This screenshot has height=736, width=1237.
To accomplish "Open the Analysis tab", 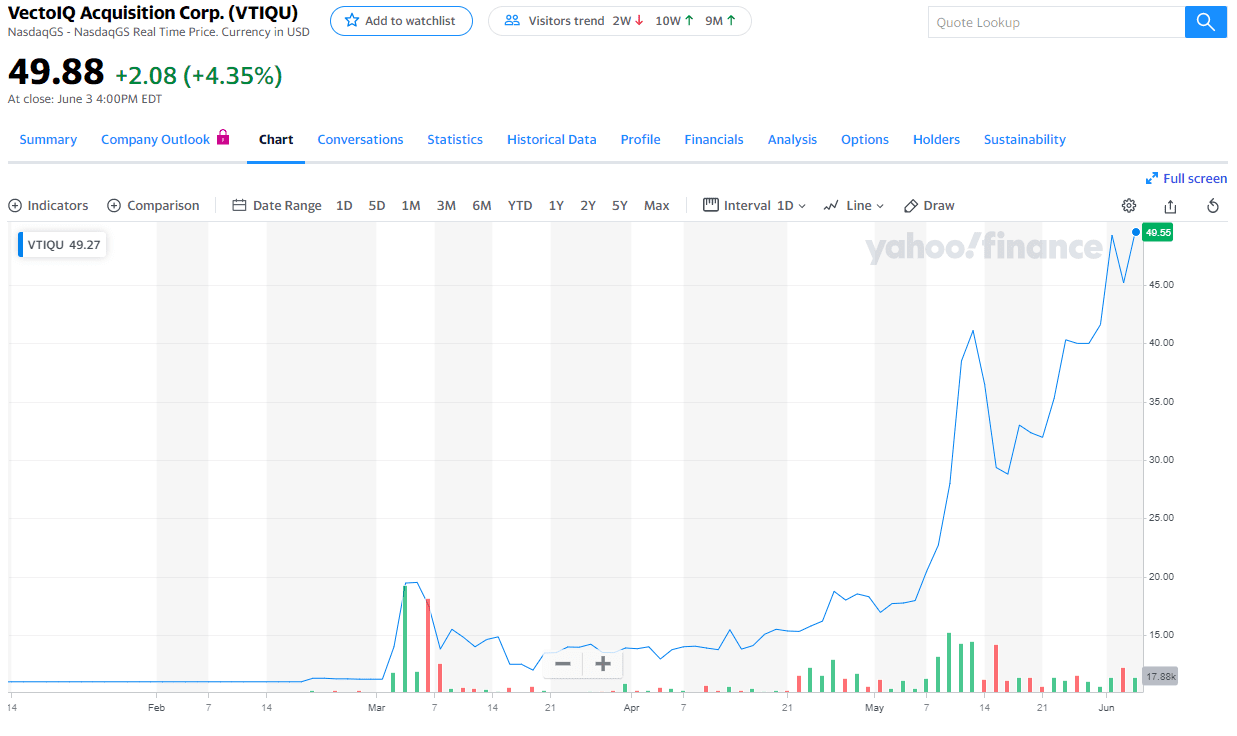I will click(x=792, y=140).
